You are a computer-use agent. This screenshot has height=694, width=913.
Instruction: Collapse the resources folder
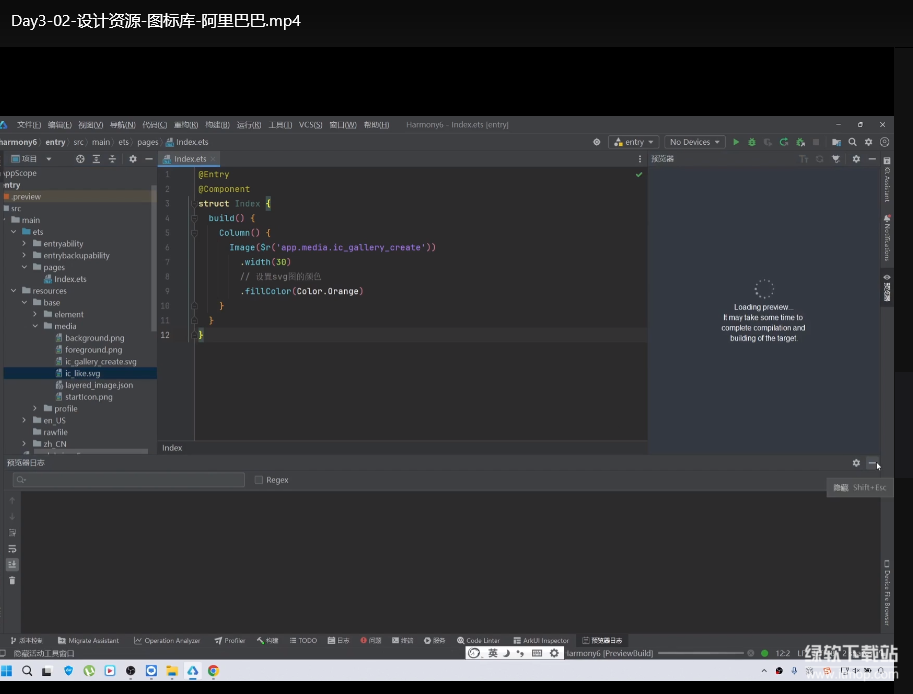(x=13, y=291)
